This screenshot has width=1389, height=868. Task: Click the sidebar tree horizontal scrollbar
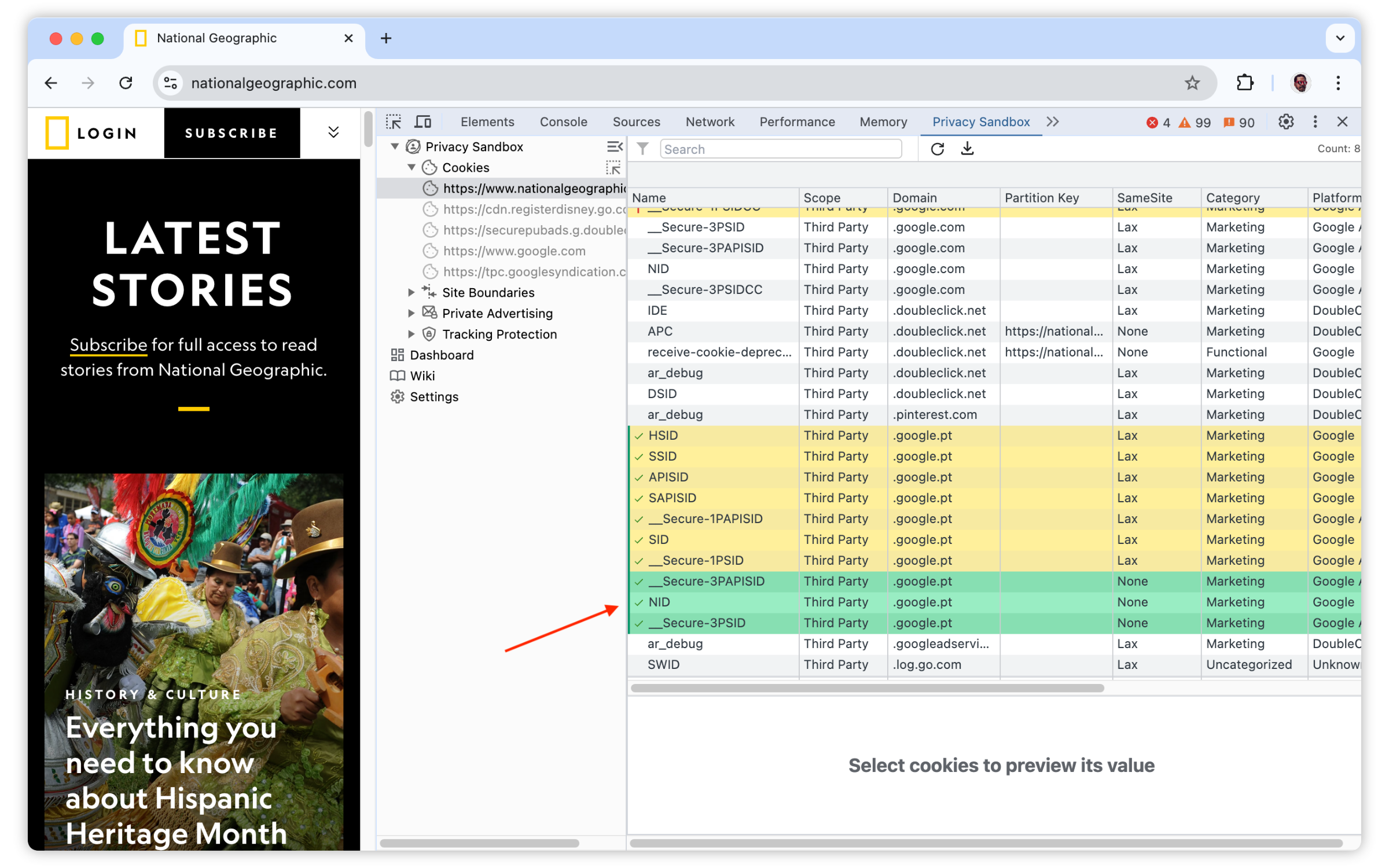coord(479,843)
